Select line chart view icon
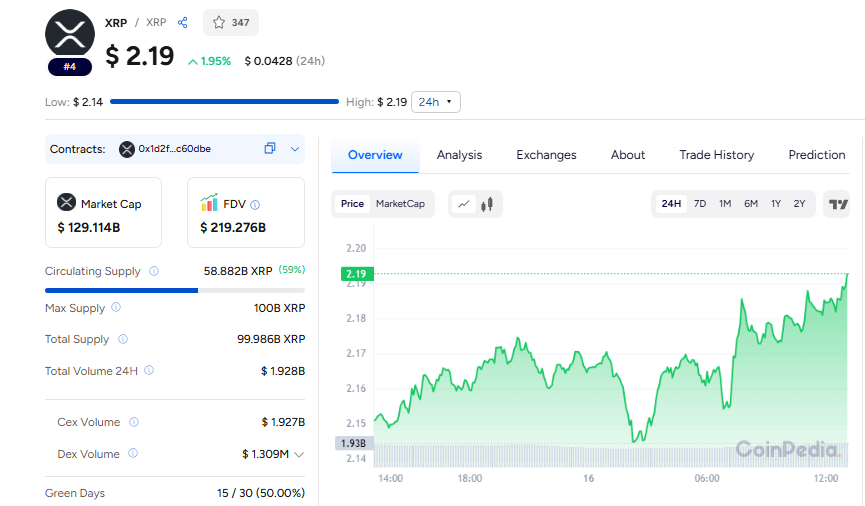 (464, 204)
